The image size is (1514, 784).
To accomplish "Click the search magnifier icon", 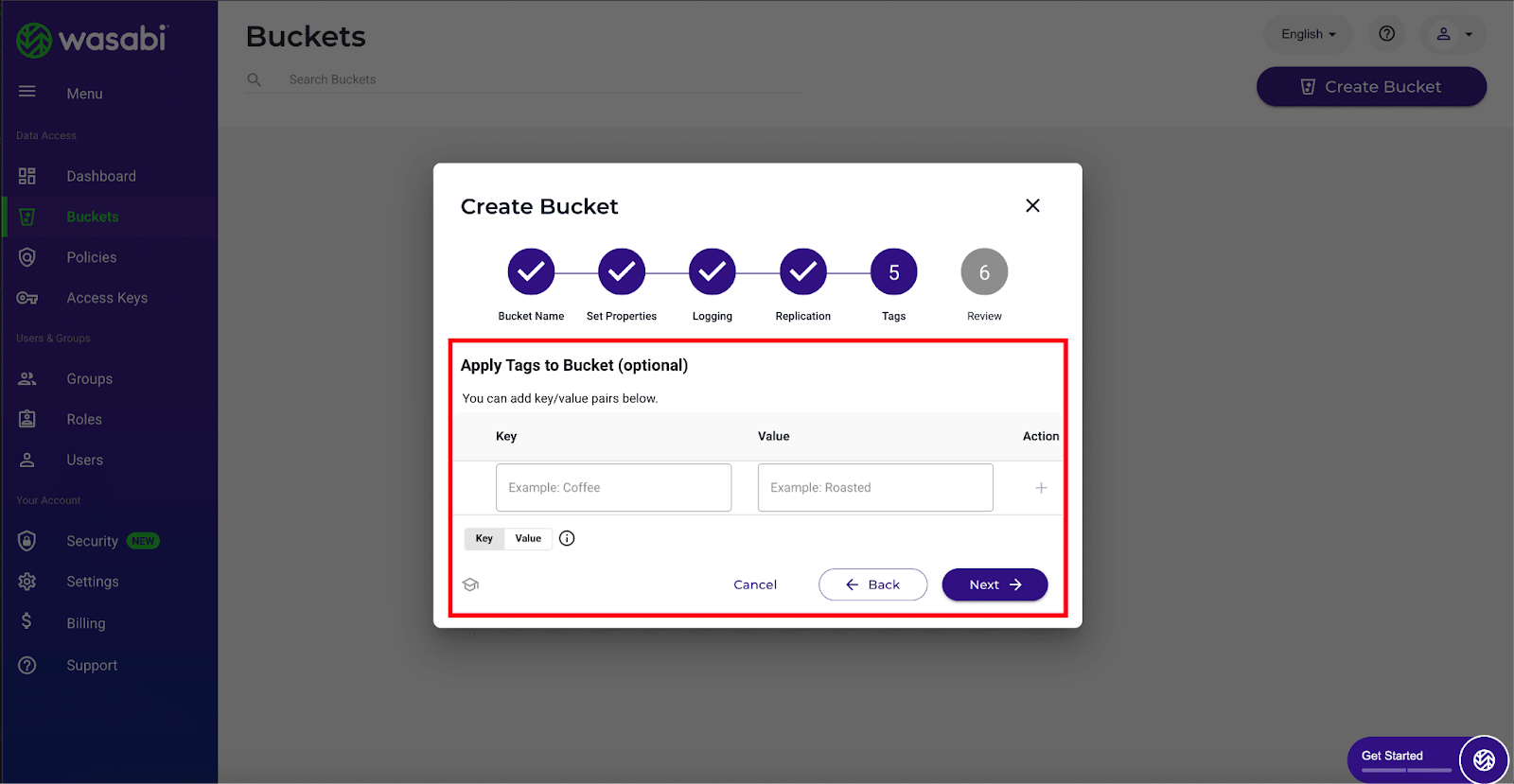I will (255, 79).
